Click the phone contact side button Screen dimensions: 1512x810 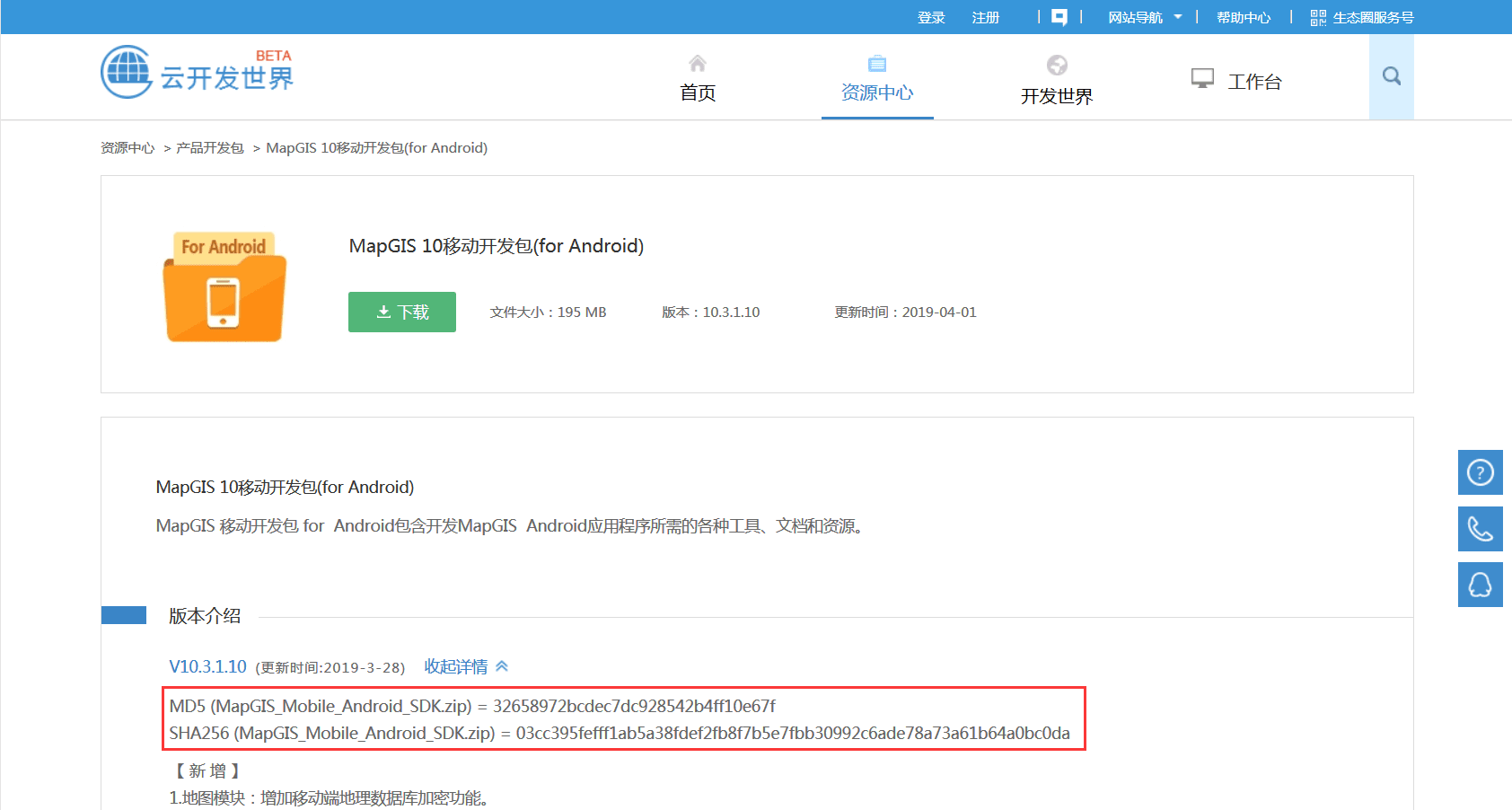coord(1481,529)
